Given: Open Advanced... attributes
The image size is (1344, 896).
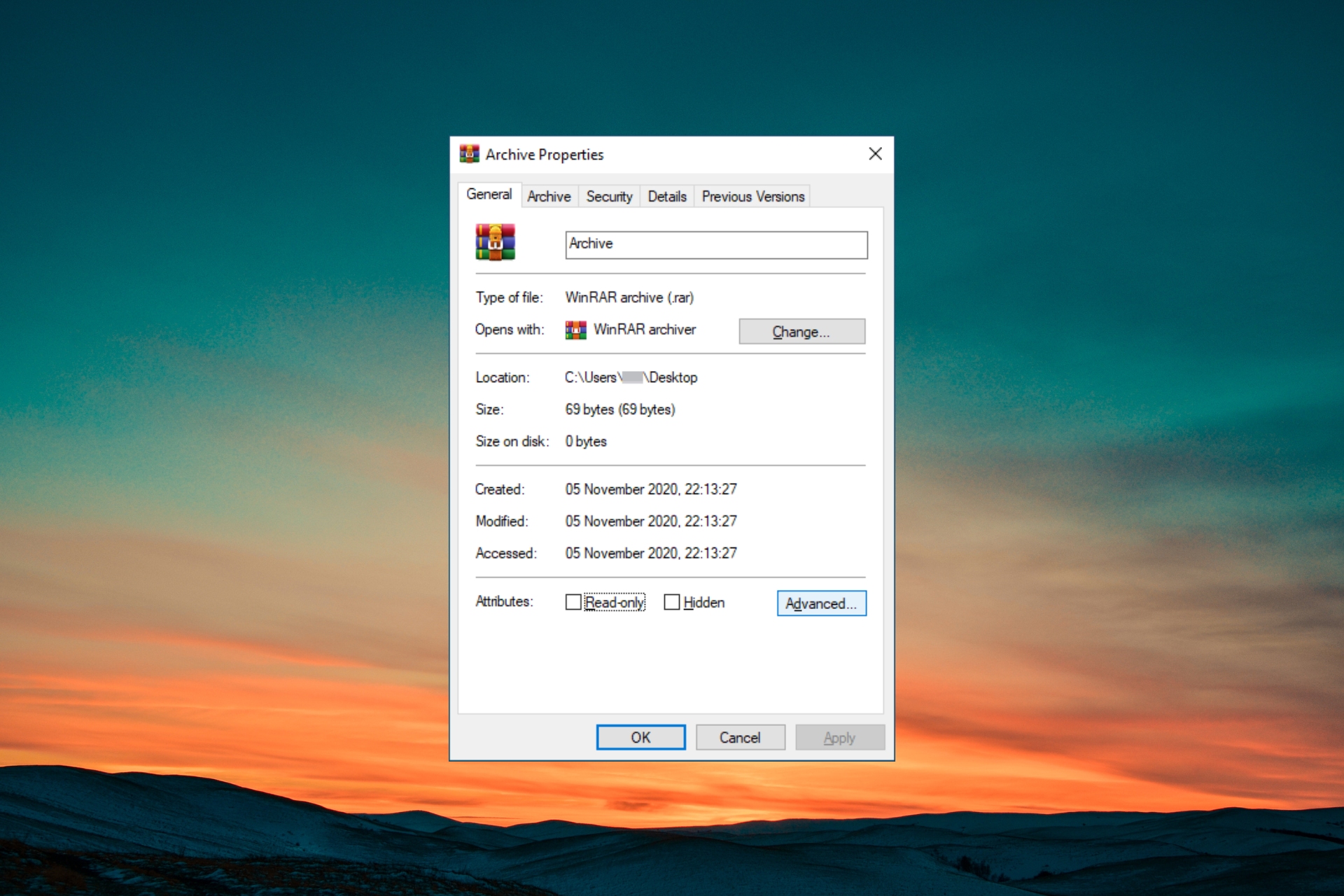Looking at the screenshot, I should [x=822, y=603].
